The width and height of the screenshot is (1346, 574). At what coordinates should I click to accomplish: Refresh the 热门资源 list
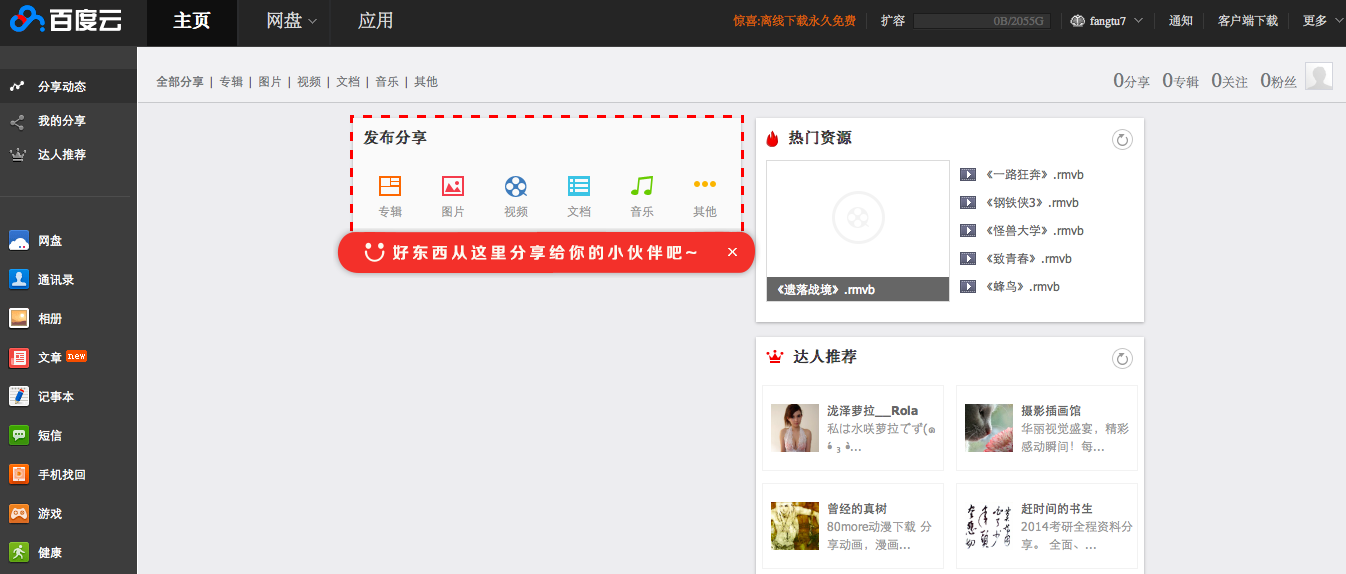(x=1122, y=140)
